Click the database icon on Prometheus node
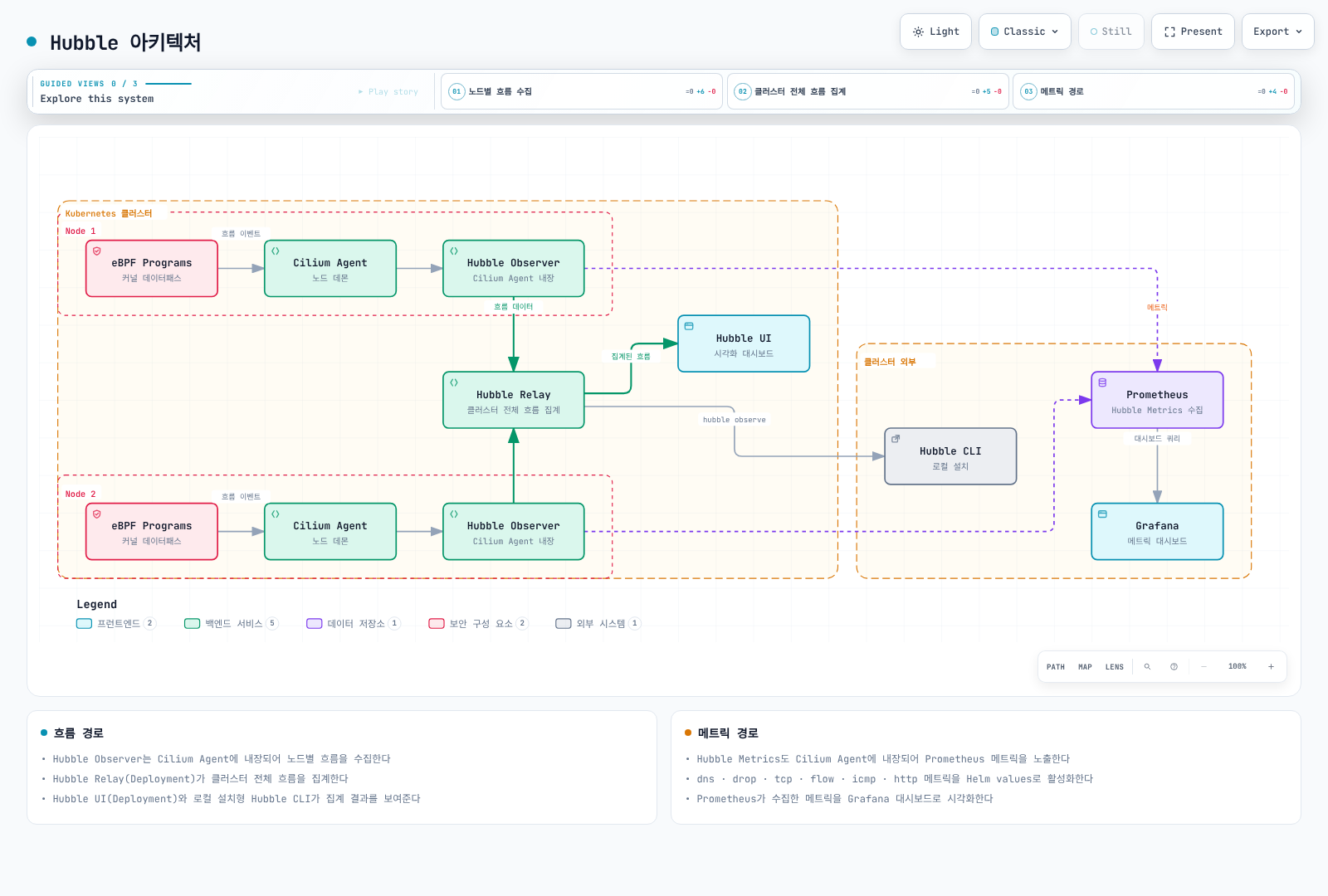 point(1102,382)
